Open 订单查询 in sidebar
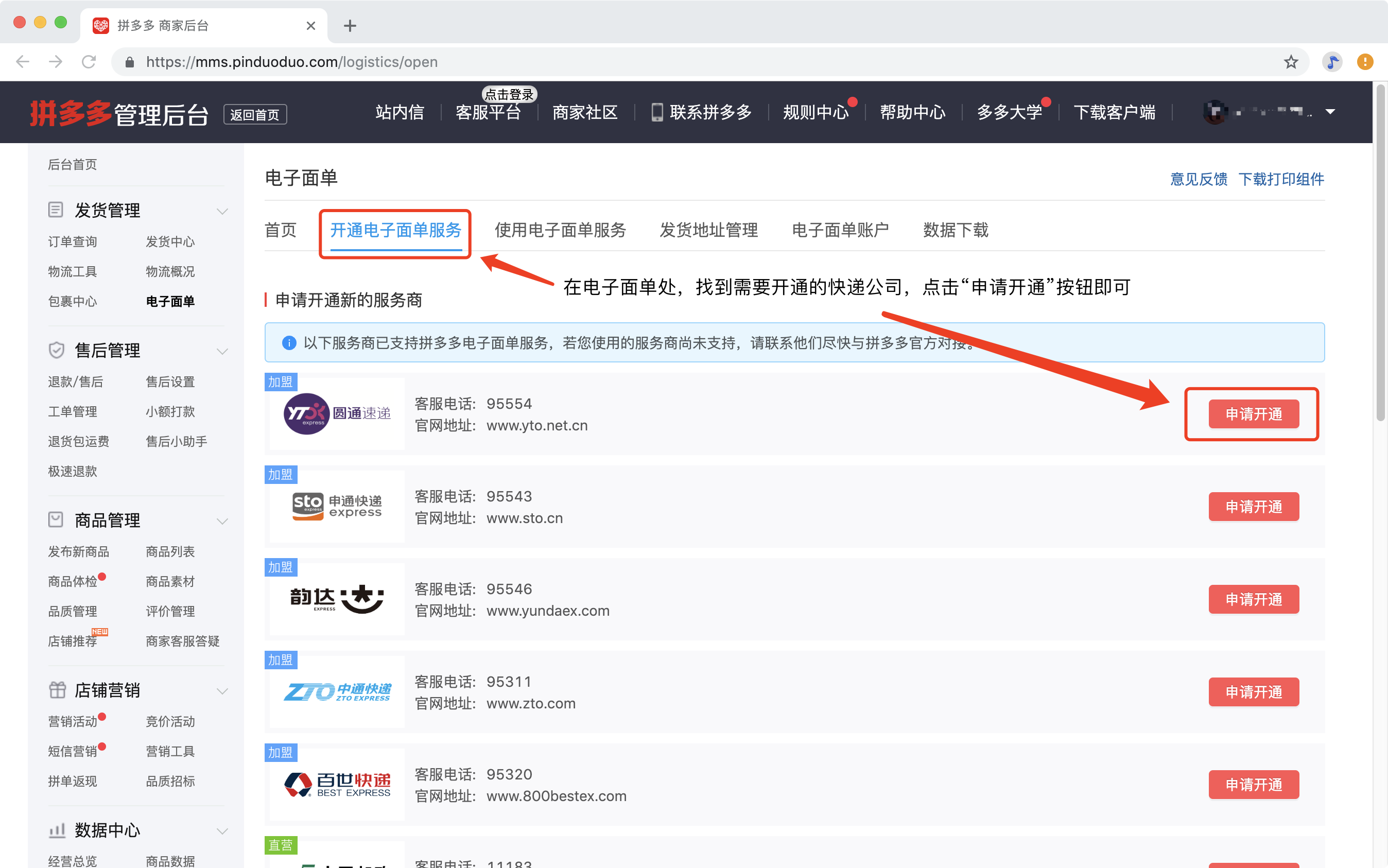 (72, 241)
